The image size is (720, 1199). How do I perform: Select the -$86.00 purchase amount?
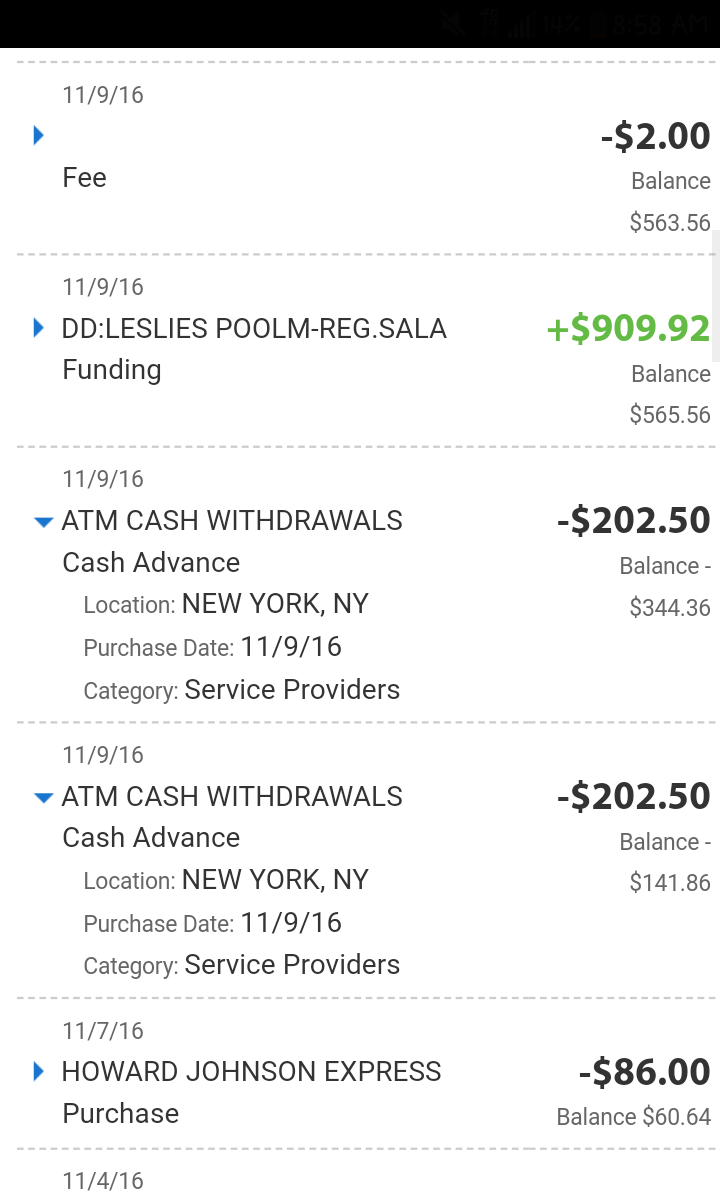(645, 1072)
